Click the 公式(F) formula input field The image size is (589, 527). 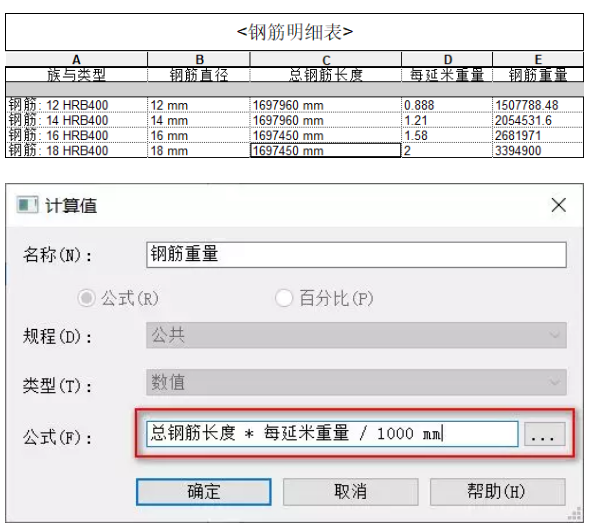[332, 434]
